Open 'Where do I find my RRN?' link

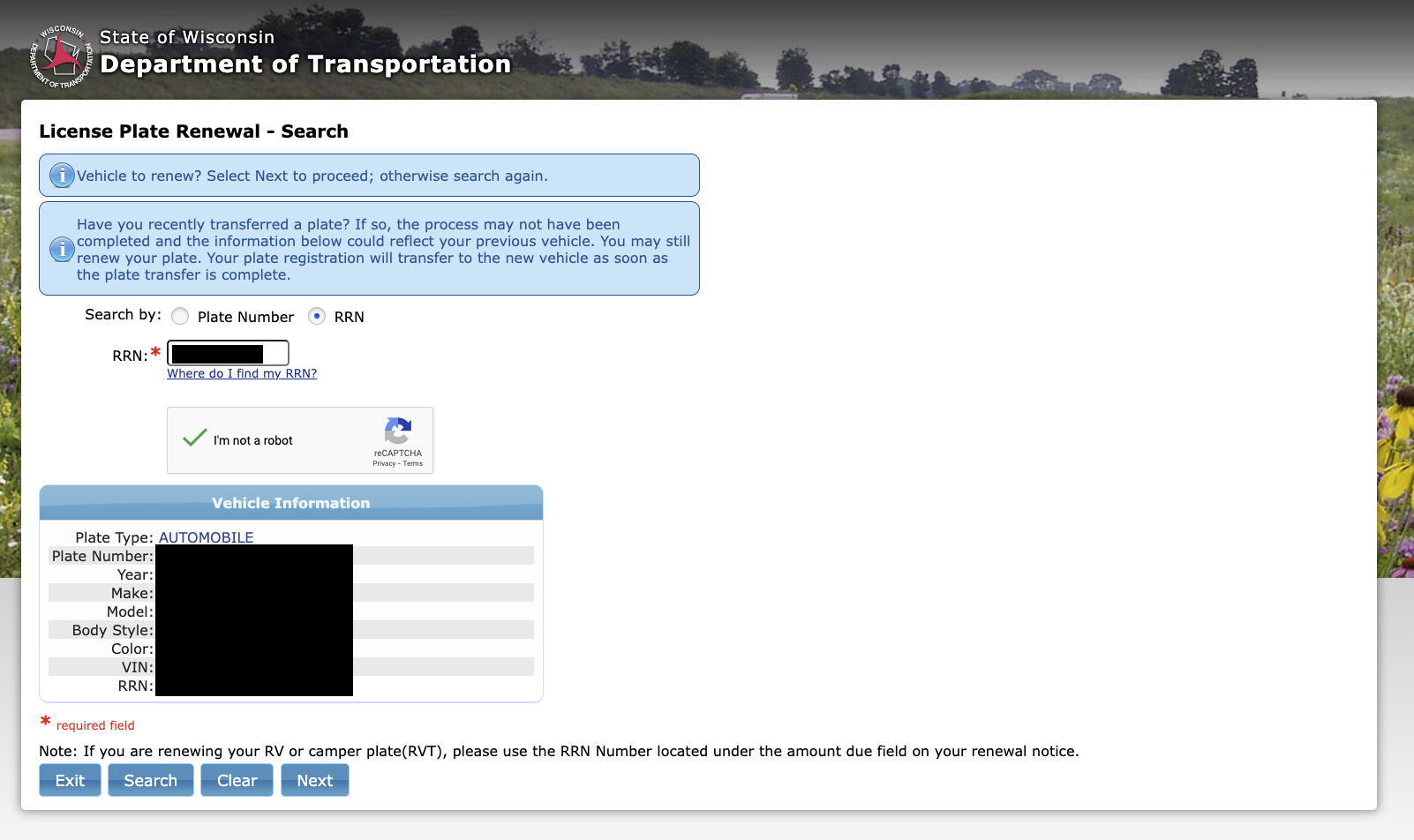[242, 373]
